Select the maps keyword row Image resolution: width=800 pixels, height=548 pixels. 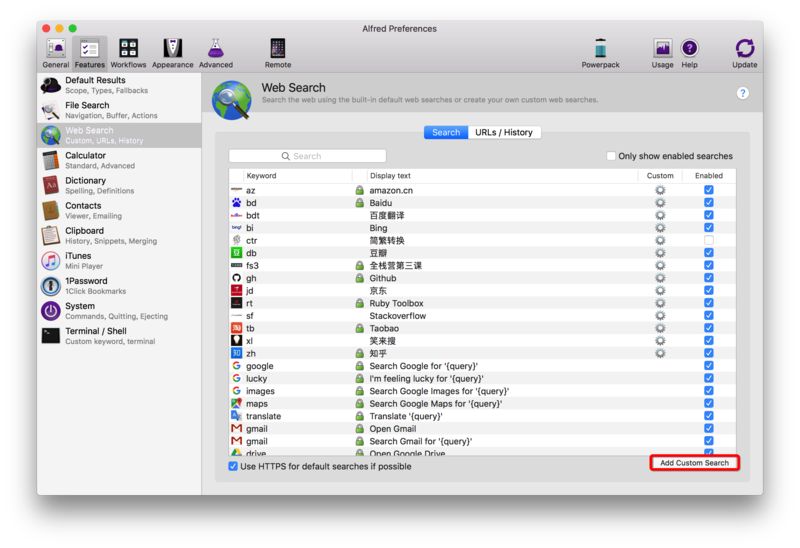(482, 403)
